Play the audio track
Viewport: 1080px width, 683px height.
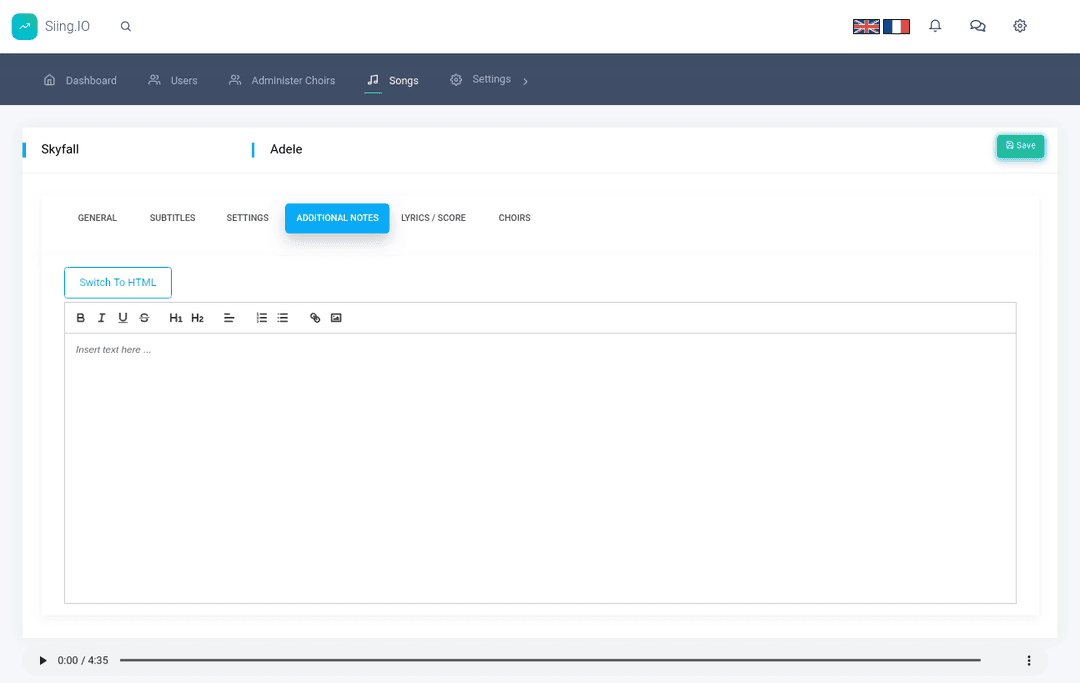coord(43,661)
